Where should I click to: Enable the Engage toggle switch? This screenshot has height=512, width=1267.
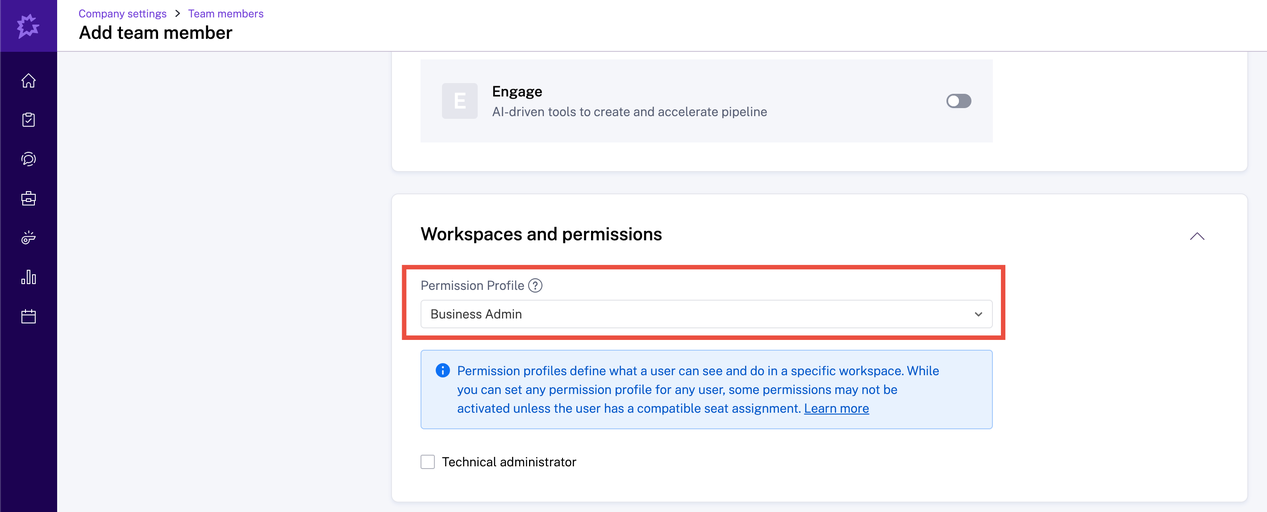point(958,101)
